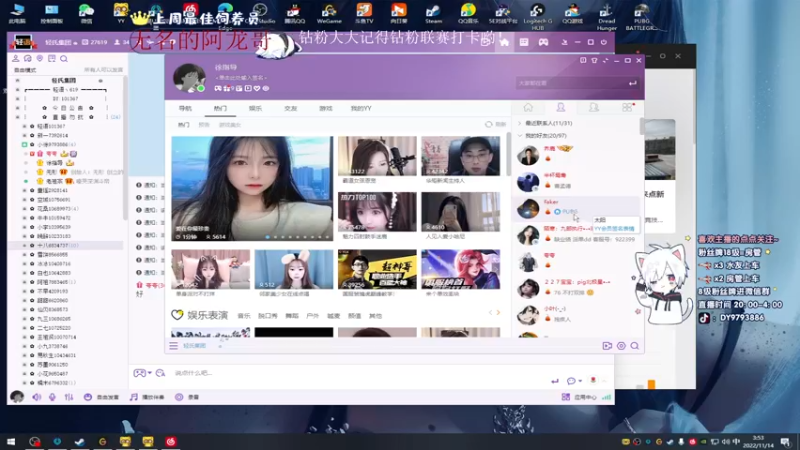Click the circular target icon at YY window bottom right
This screenshot has width=800, height=450.
click(x=621, y=346)
